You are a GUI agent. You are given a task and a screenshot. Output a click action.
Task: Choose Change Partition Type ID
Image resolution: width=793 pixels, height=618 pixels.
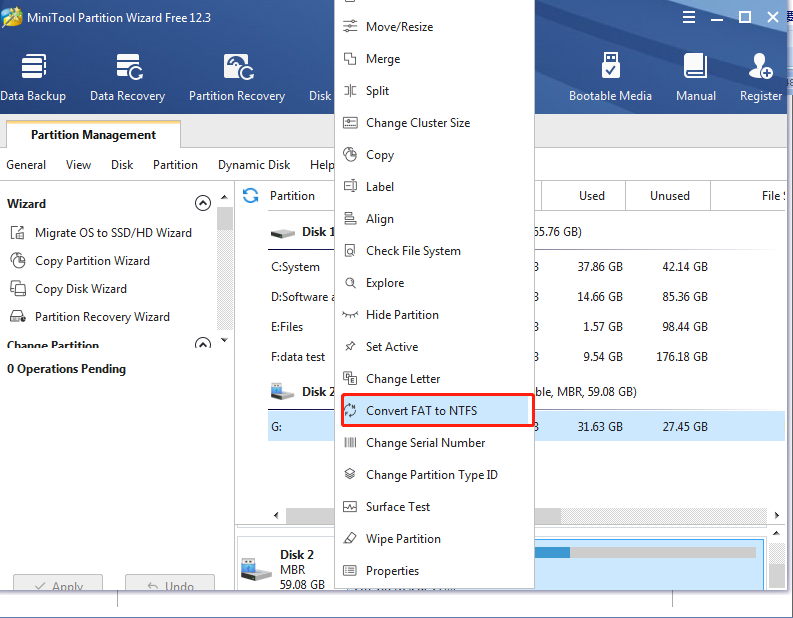[x=434, y=474]
